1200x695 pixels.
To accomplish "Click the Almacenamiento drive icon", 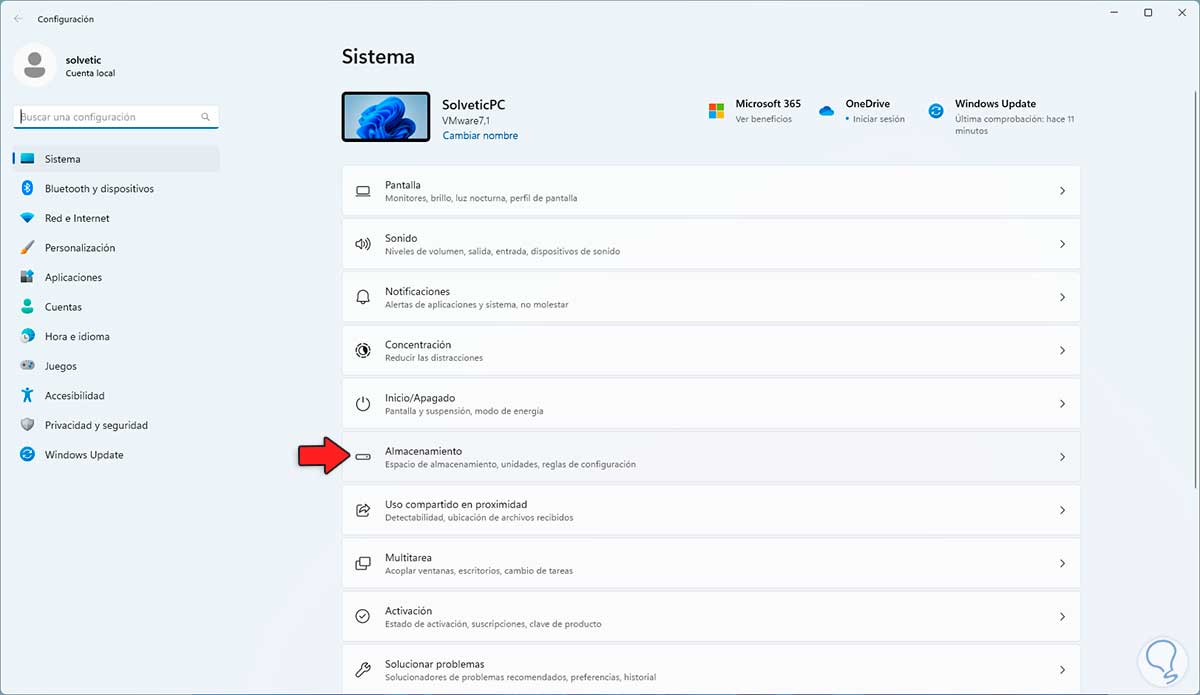I will [x=363, y=457].
